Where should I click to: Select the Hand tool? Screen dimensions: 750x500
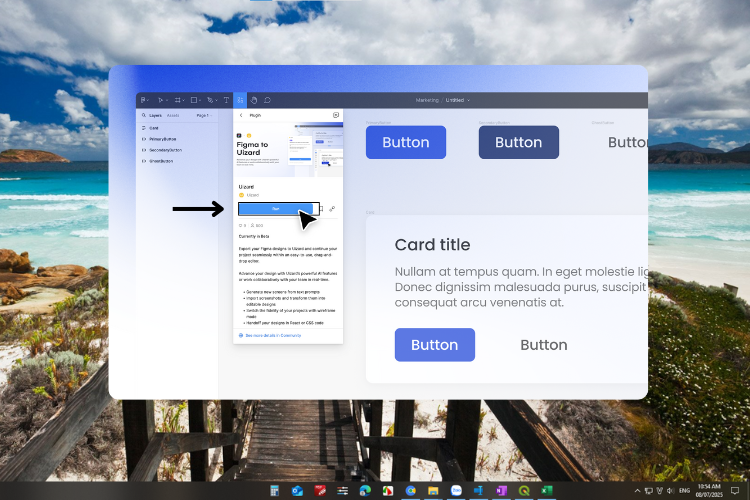[254, 100]
